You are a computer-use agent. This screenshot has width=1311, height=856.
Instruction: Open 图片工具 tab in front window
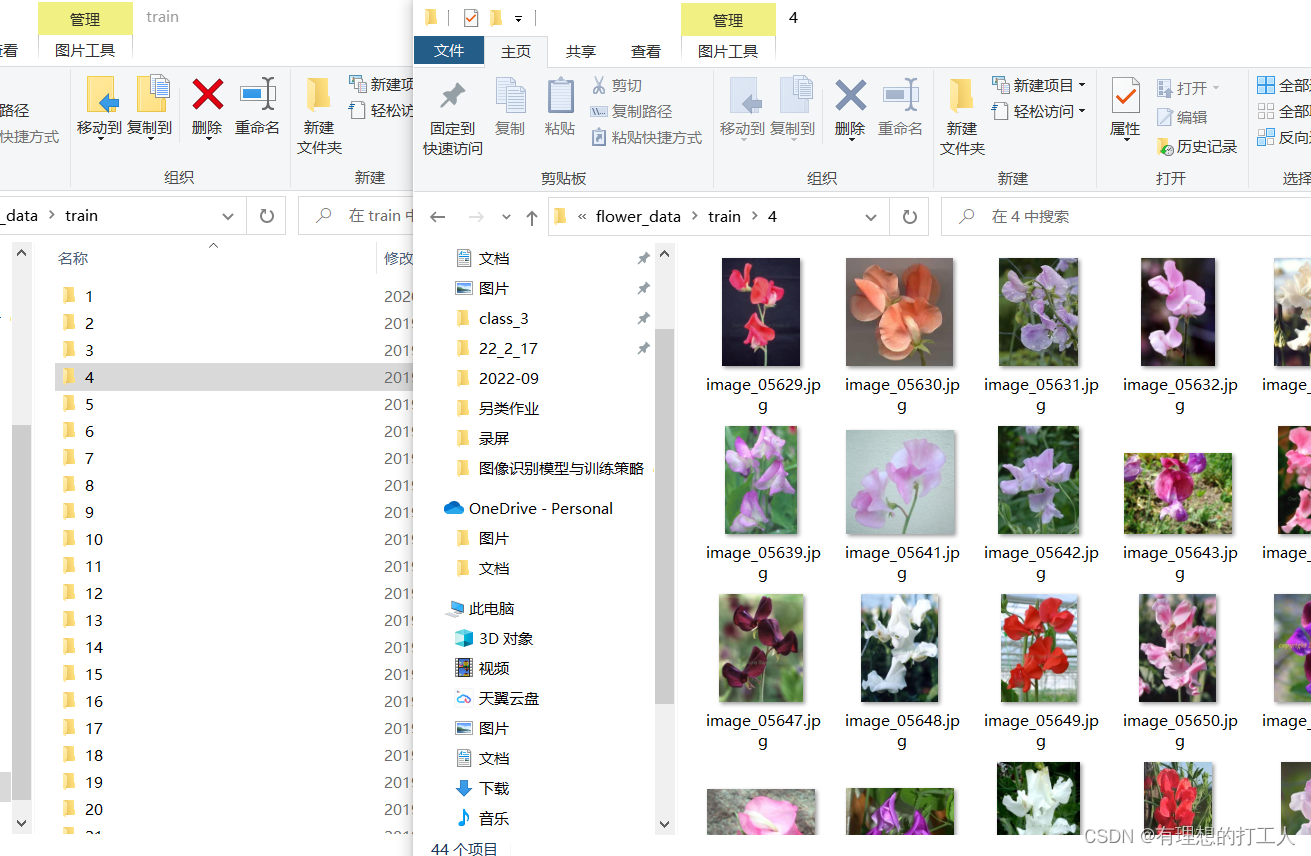(x=728, y=51)
